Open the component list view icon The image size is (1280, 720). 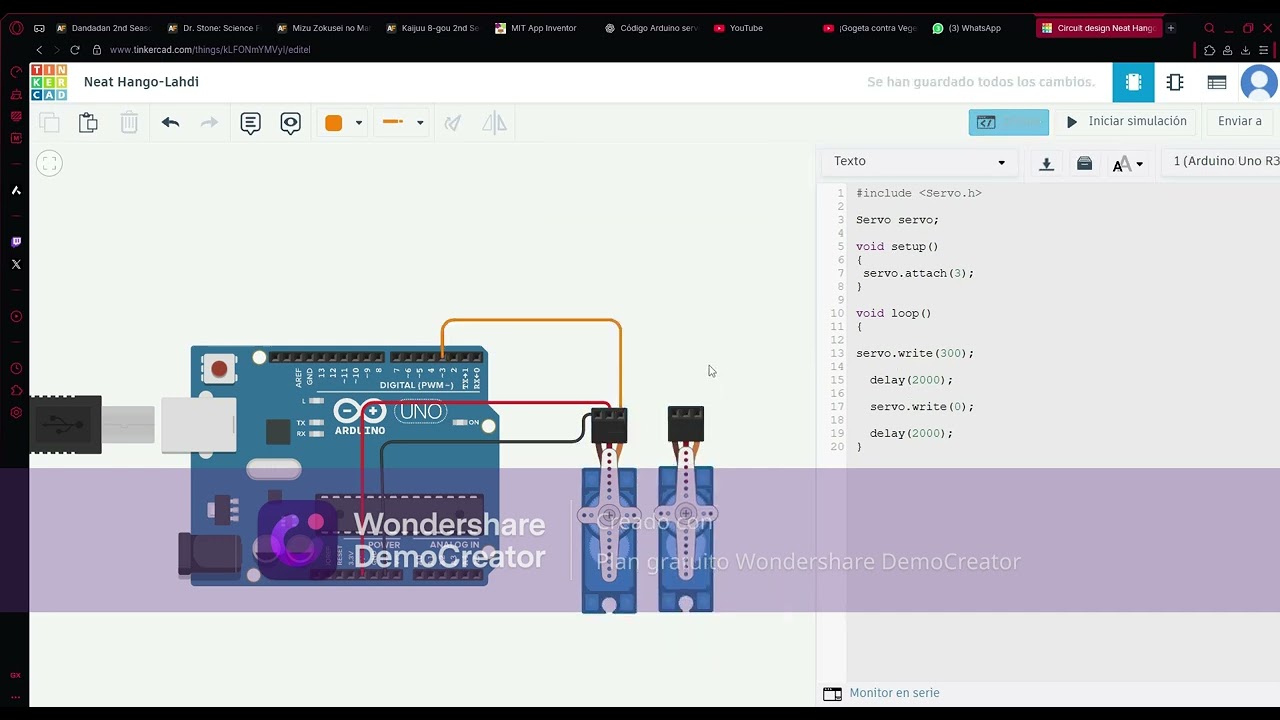(1217, 82)
